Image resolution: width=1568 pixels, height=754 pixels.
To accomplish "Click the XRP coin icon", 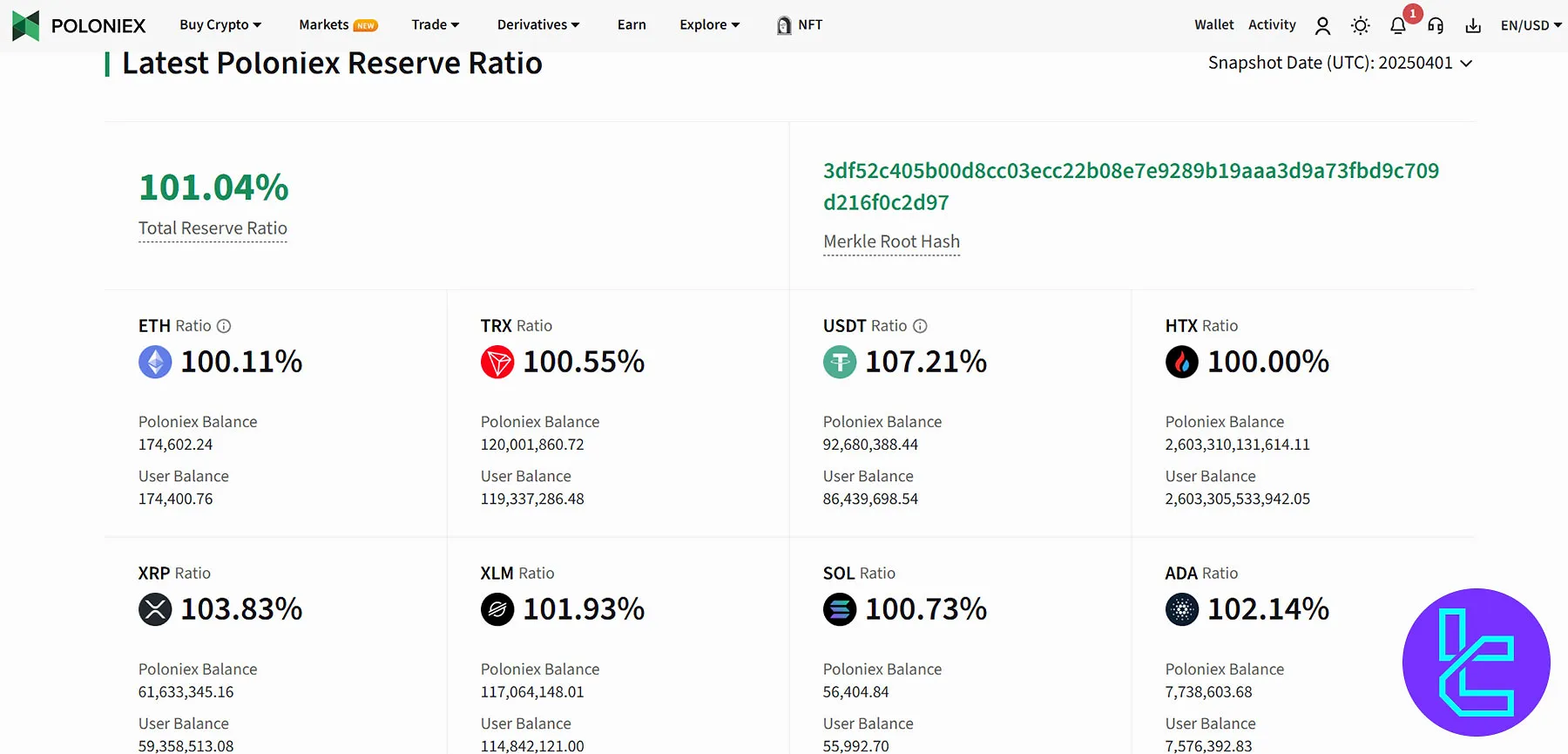I will 155,609.
